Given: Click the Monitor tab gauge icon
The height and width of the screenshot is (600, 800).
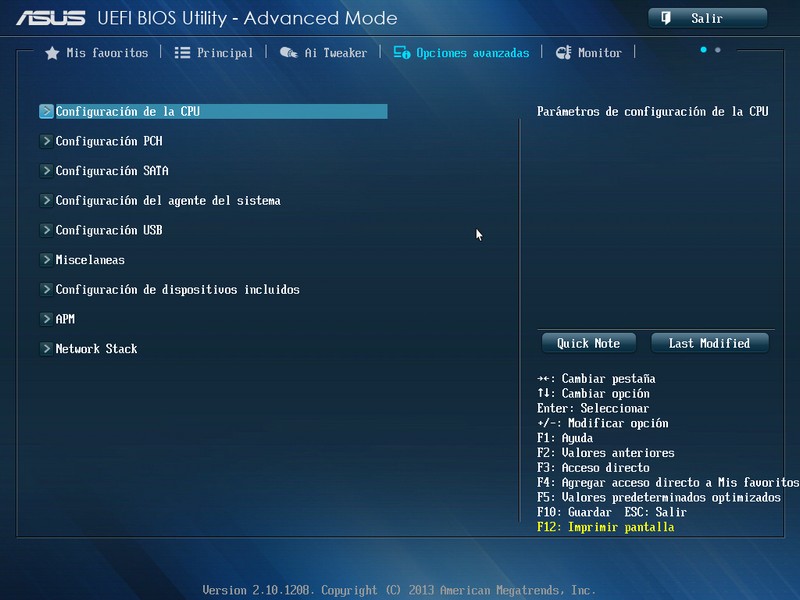Looking at the screenshot, I should tap(564, 53).
